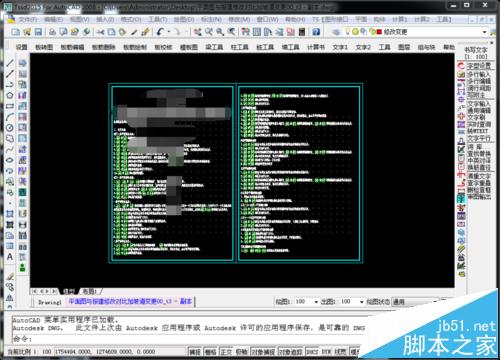Click 设置 in the TSSD toolbar
The height and width of the screenshot is (360, 500).
tap(21, 47)
